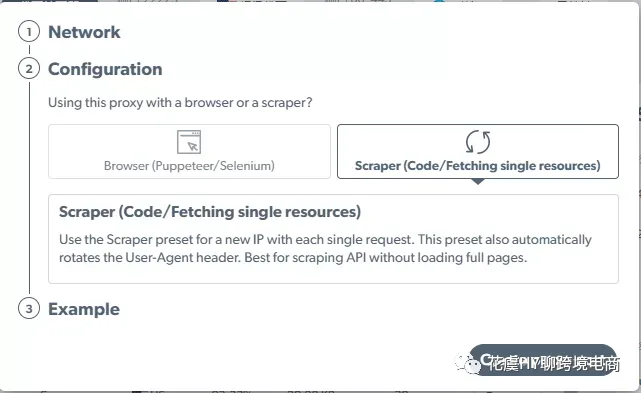Screen dimensions: 641x393
Task: Collapse the Configuration step heading
Action: (x=105, y=69)
